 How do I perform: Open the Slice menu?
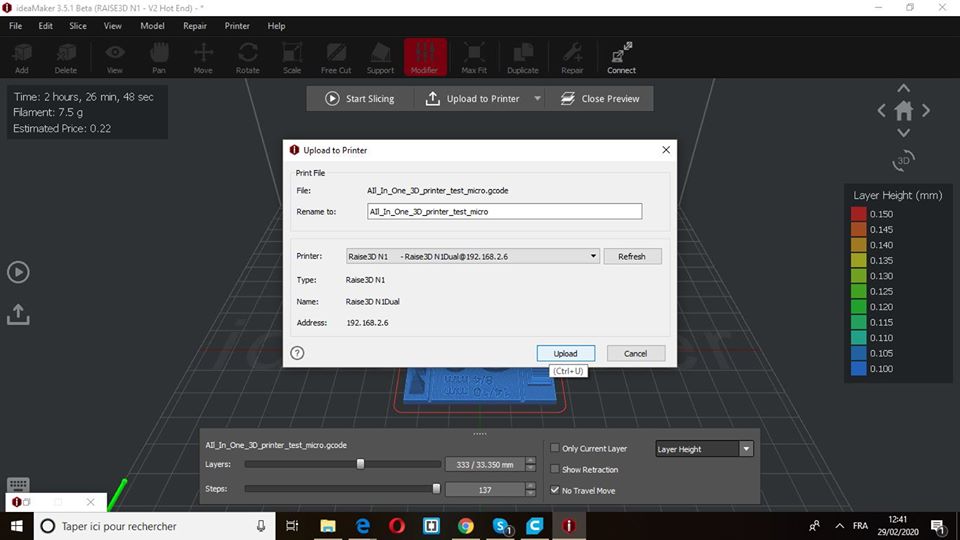[x=78, y=26]
